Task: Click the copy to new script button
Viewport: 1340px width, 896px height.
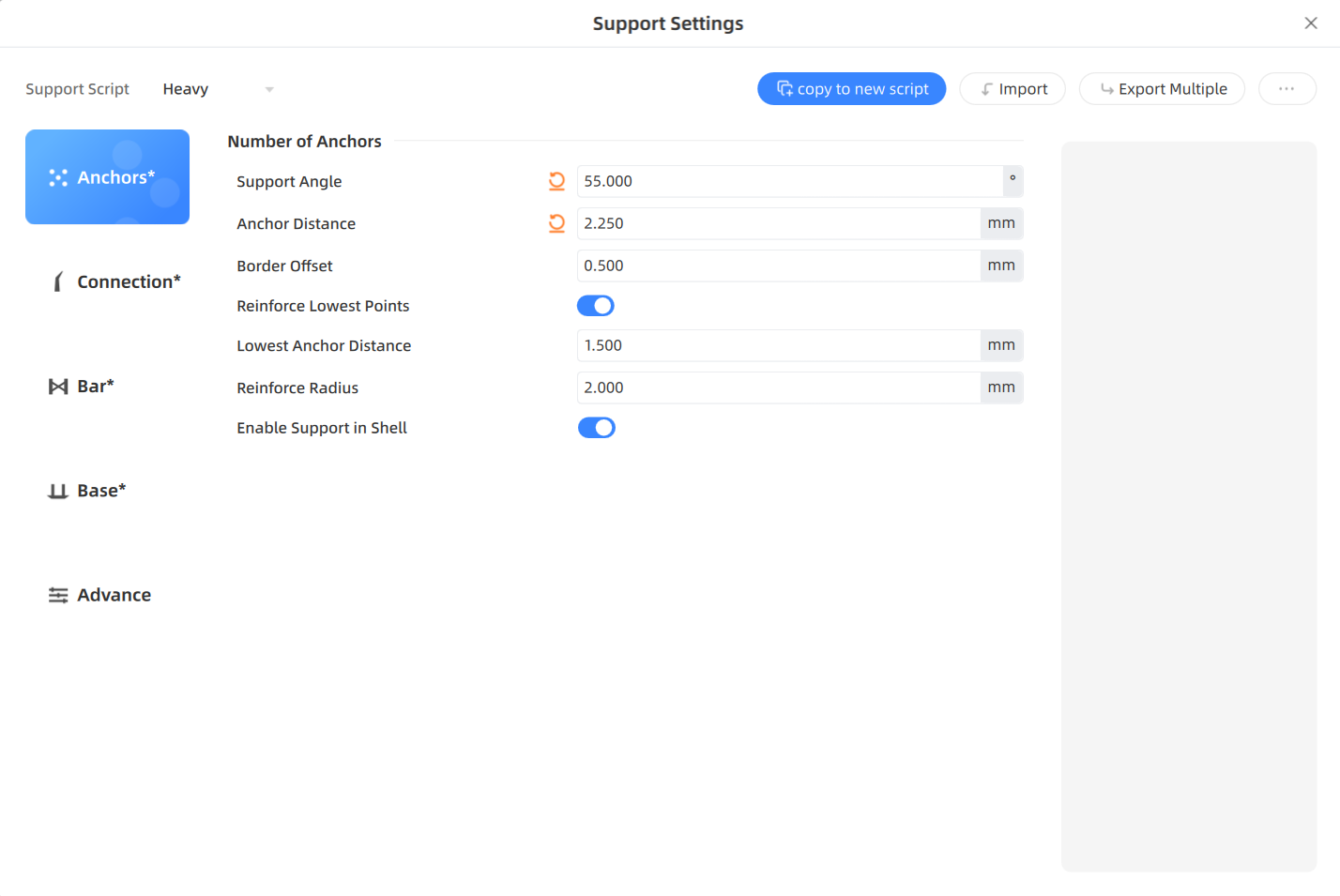Action: point(851,89)
